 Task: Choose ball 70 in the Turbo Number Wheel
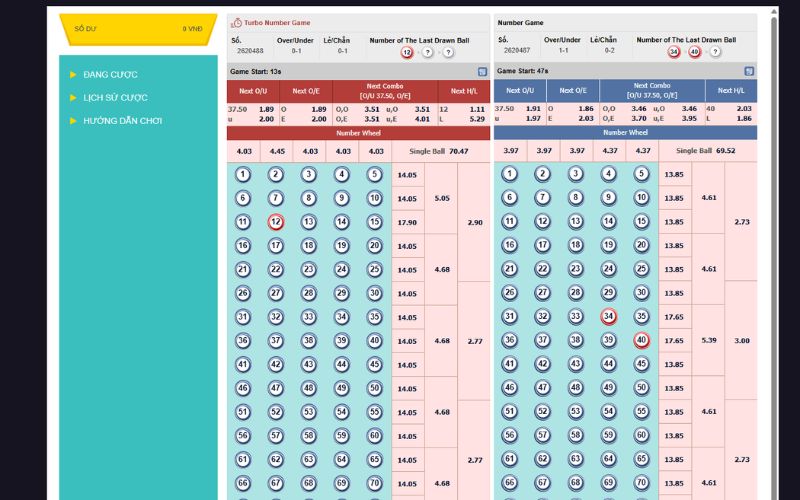(x=374, y=483)
